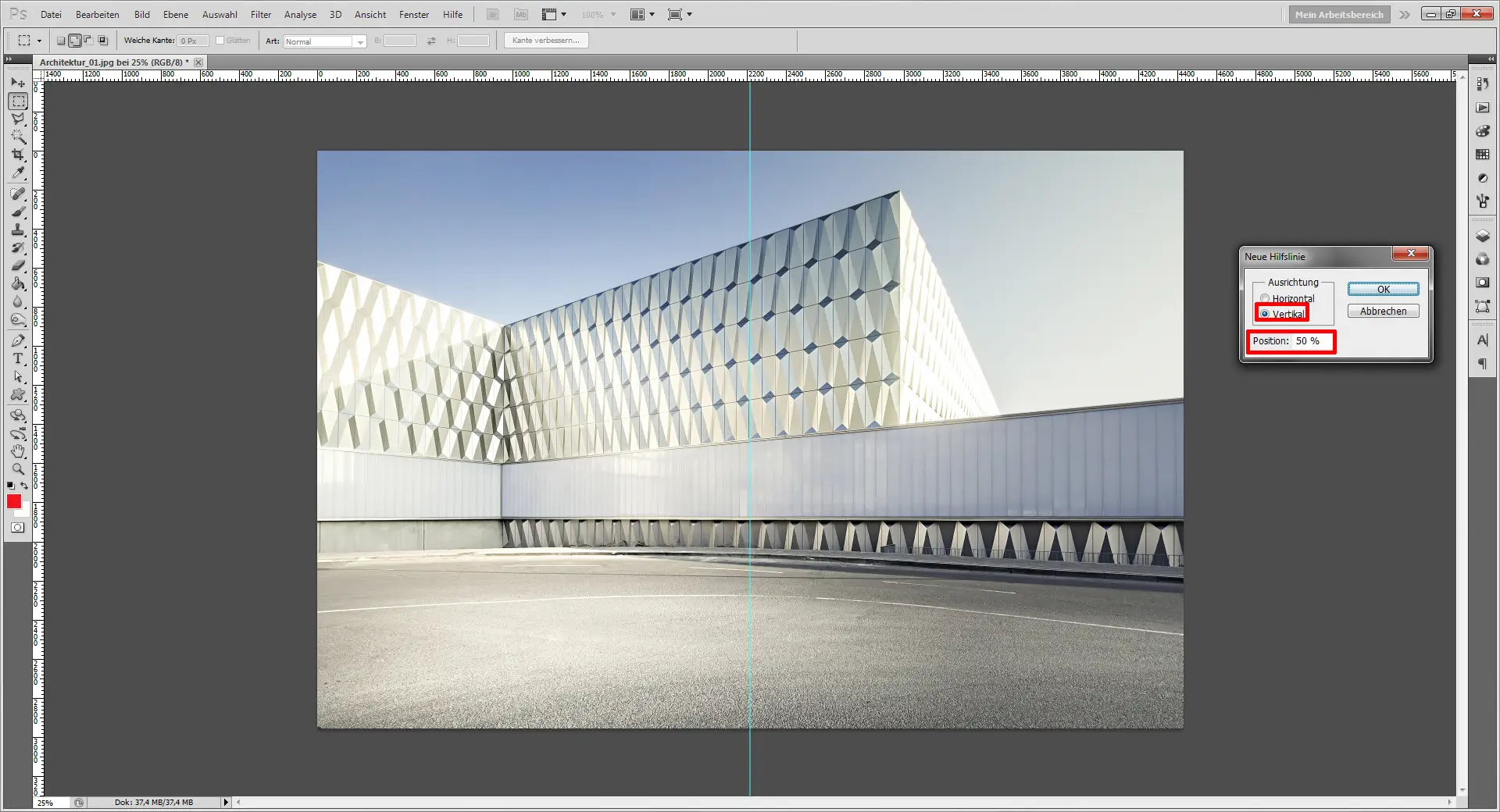The height and width of the screenshot is (812, 1500).
Task: Select the Horizontal orientation radio button
Action: [x=1265, y=298]
